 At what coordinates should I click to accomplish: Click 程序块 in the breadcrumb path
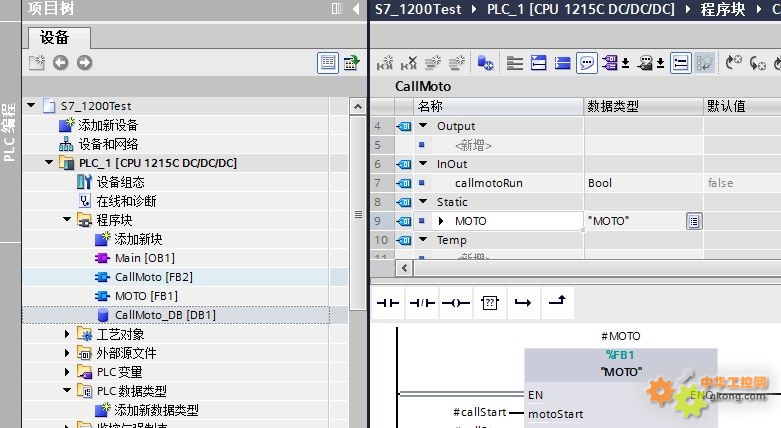(723, 9)
